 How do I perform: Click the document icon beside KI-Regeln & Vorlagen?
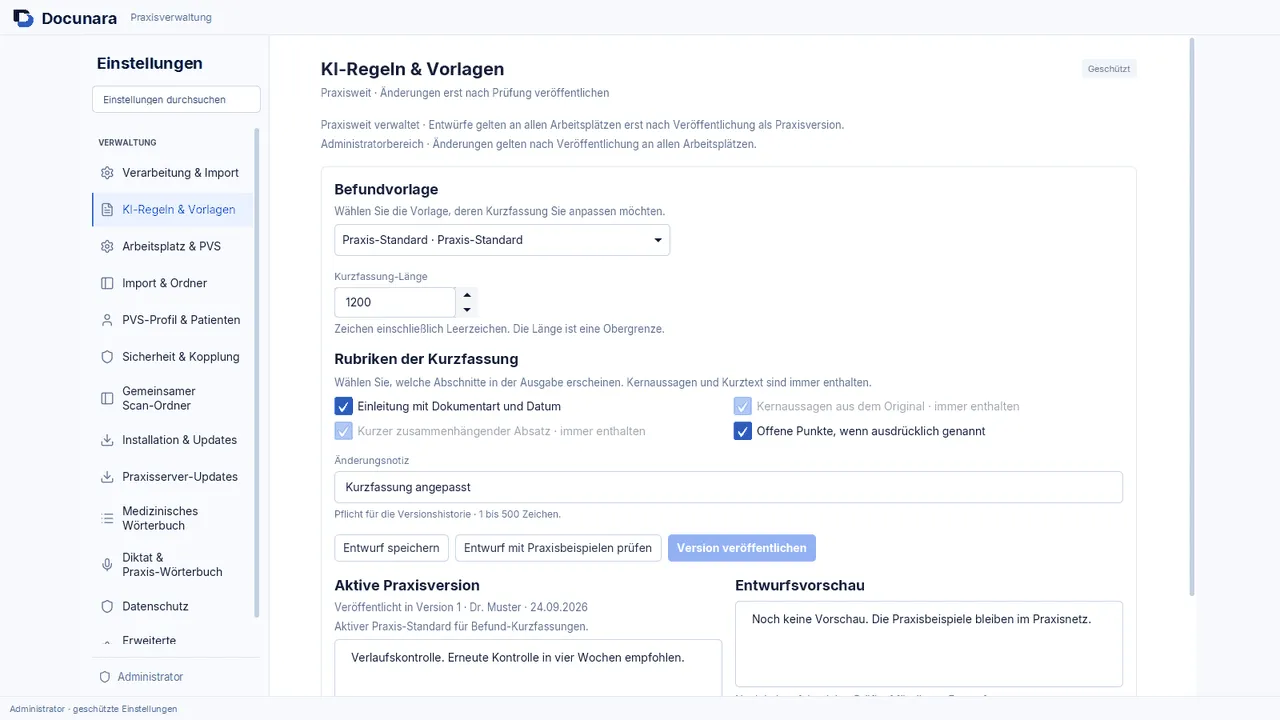pos(107,210)
